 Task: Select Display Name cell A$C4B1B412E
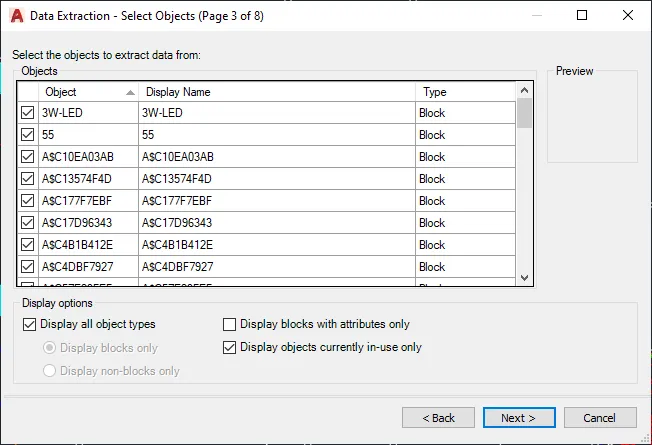pyautogui.click(x=277, y=245)
